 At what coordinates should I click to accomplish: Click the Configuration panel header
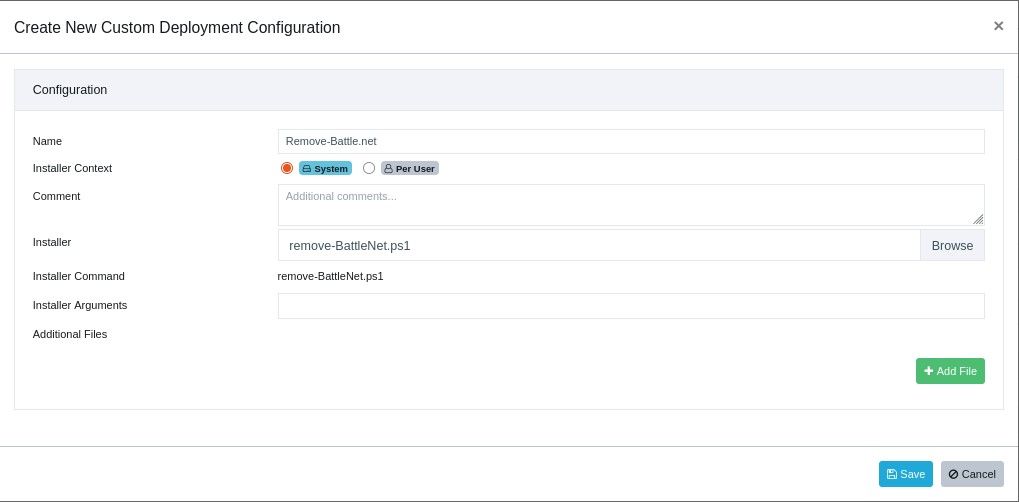(508, 89)
